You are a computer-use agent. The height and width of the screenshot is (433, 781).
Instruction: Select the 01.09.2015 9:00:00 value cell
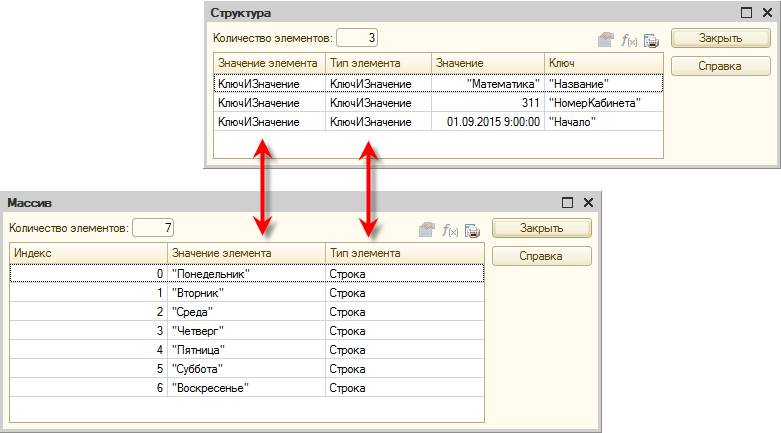488,122
